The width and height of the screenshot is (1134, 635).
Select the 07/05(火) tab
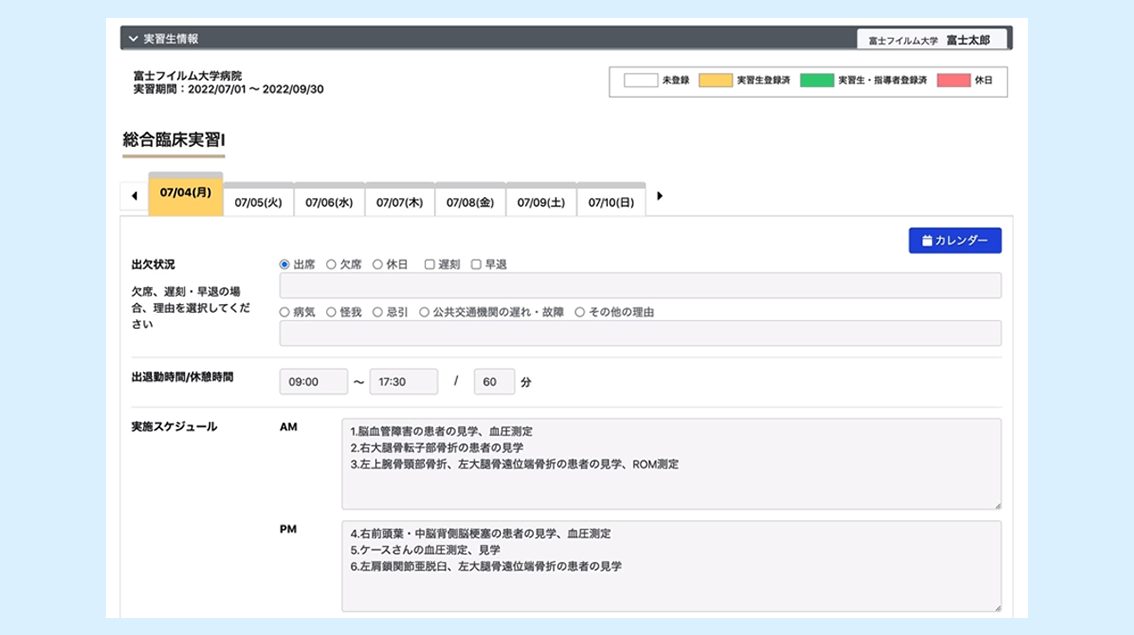click(258, 202)
